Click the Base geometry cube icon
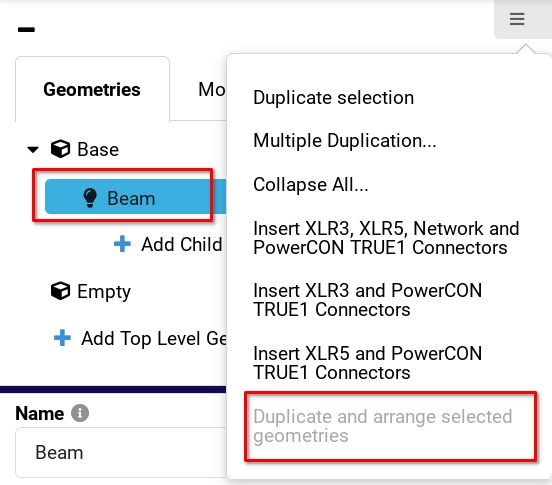Screen dimensions: 552x485 (x=60, y=149)
